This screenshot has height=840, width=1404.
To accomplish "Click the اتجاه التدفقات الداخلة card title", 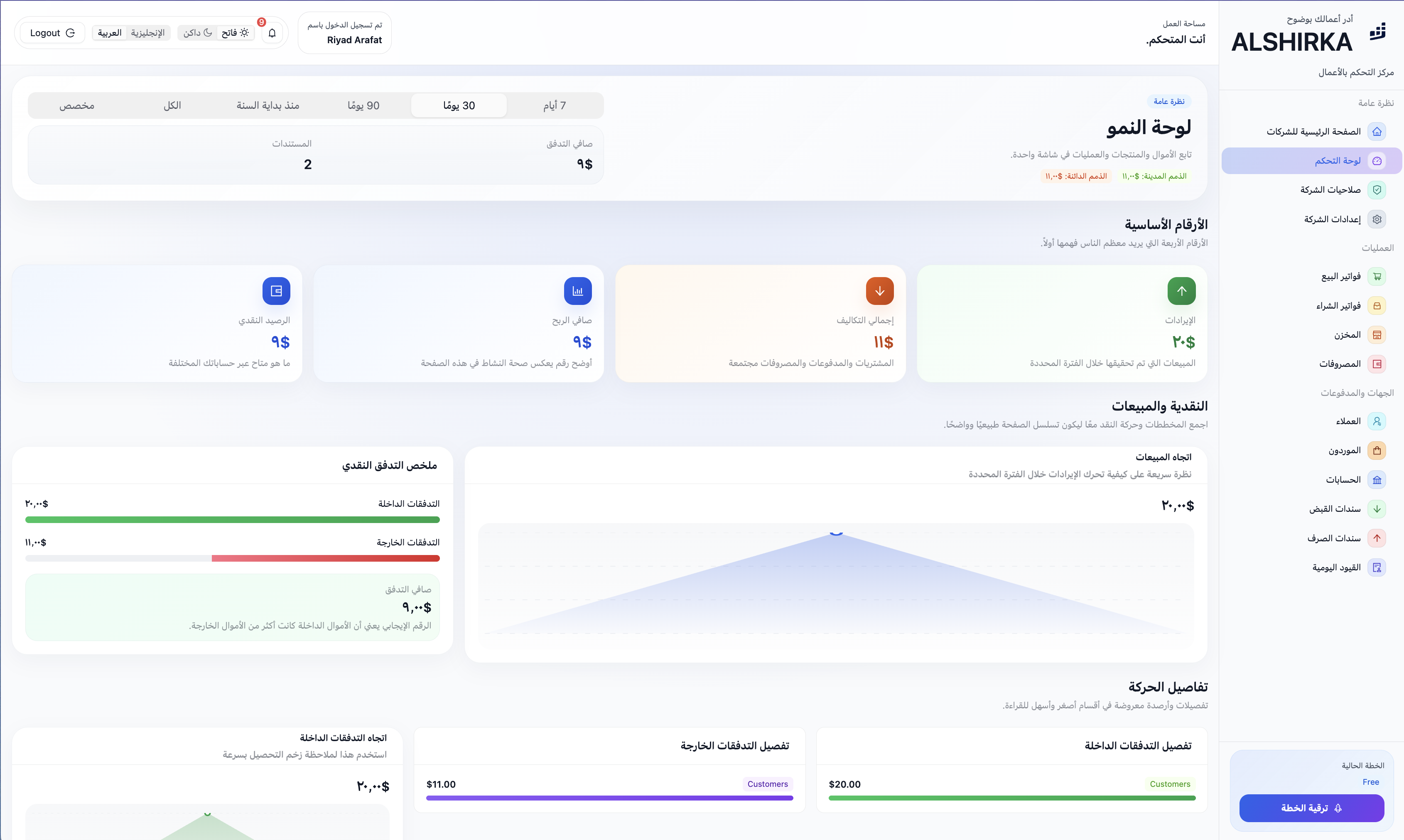I will pos(343,737).
